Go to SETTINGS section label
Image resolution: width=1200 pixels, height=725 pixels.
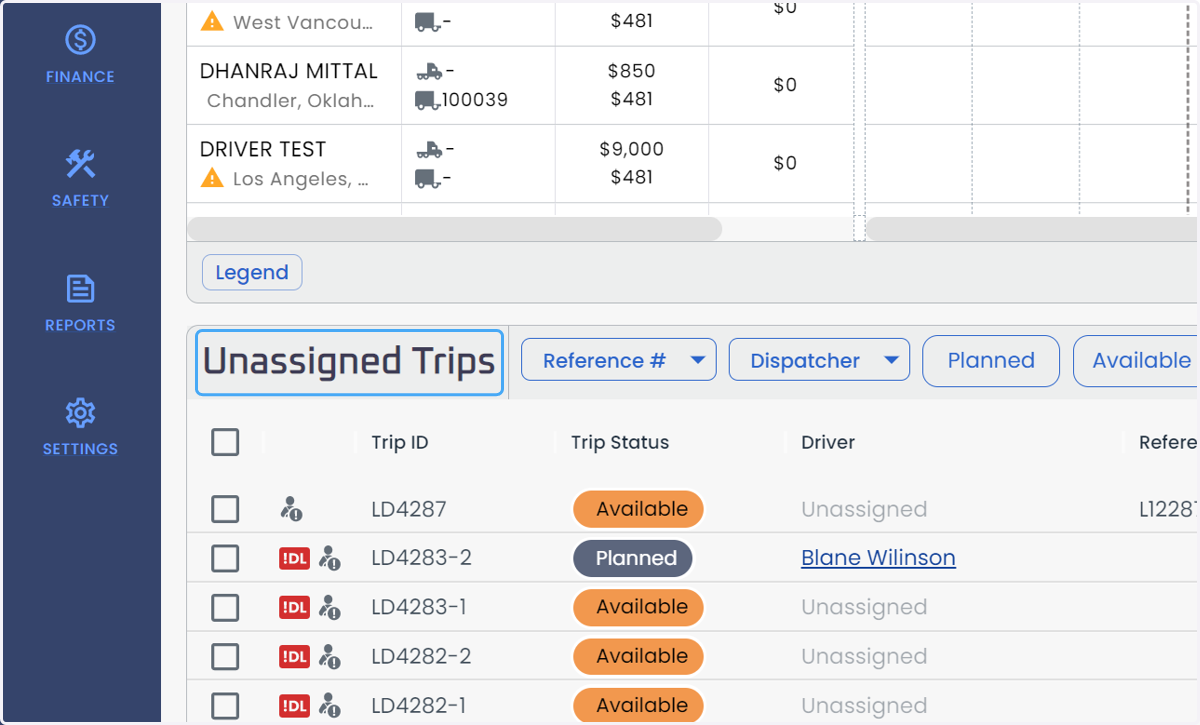[x=80, y=449]
